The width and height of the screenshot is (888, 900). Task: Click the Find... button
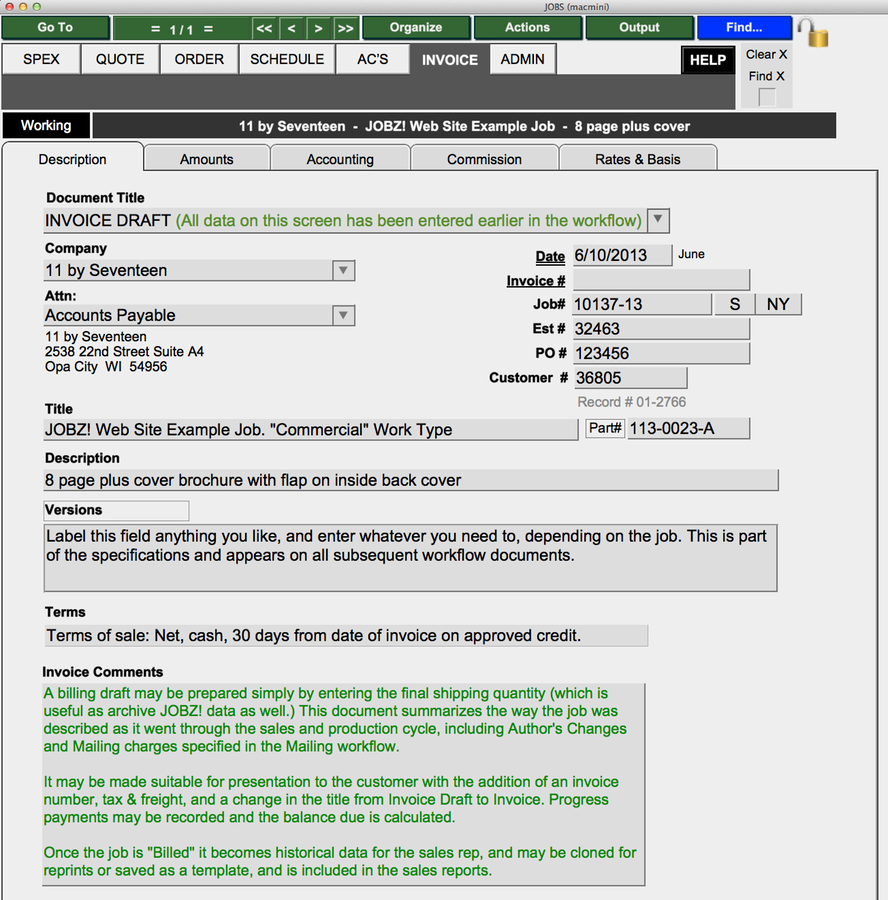point(744,28)
